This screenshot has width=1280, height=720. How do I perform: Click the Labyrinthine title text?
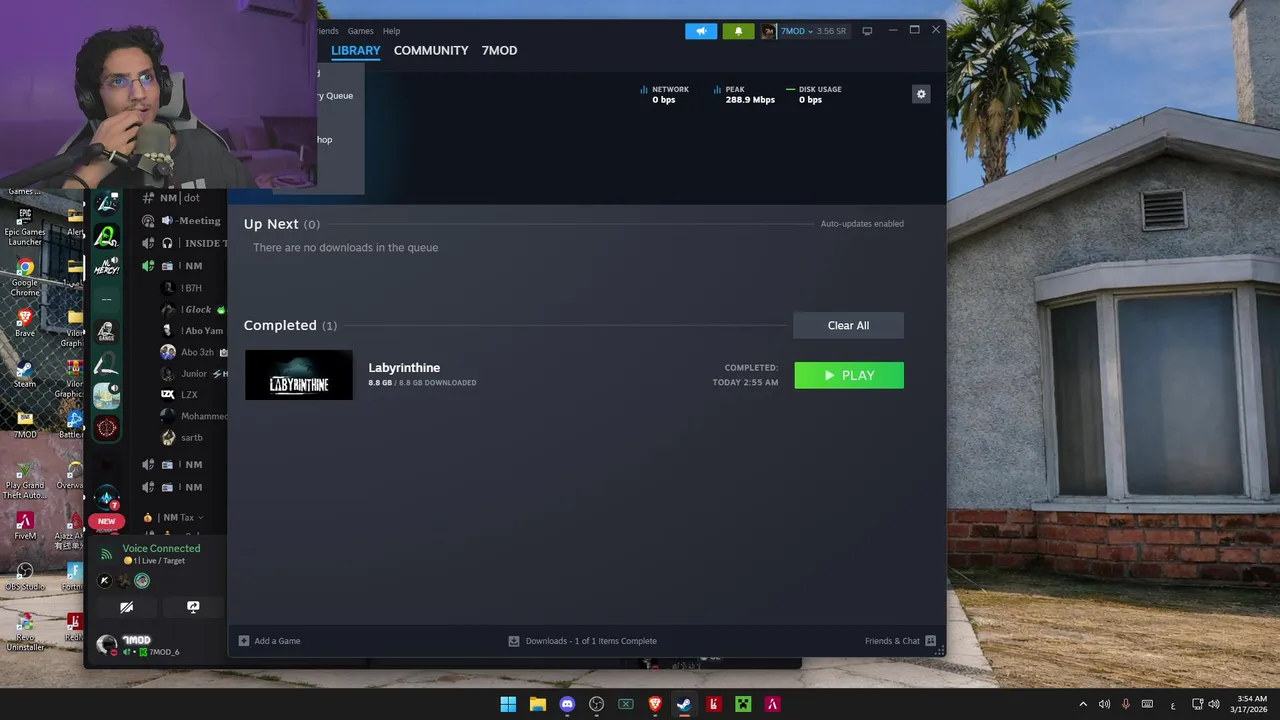click(x=404, y=368)
